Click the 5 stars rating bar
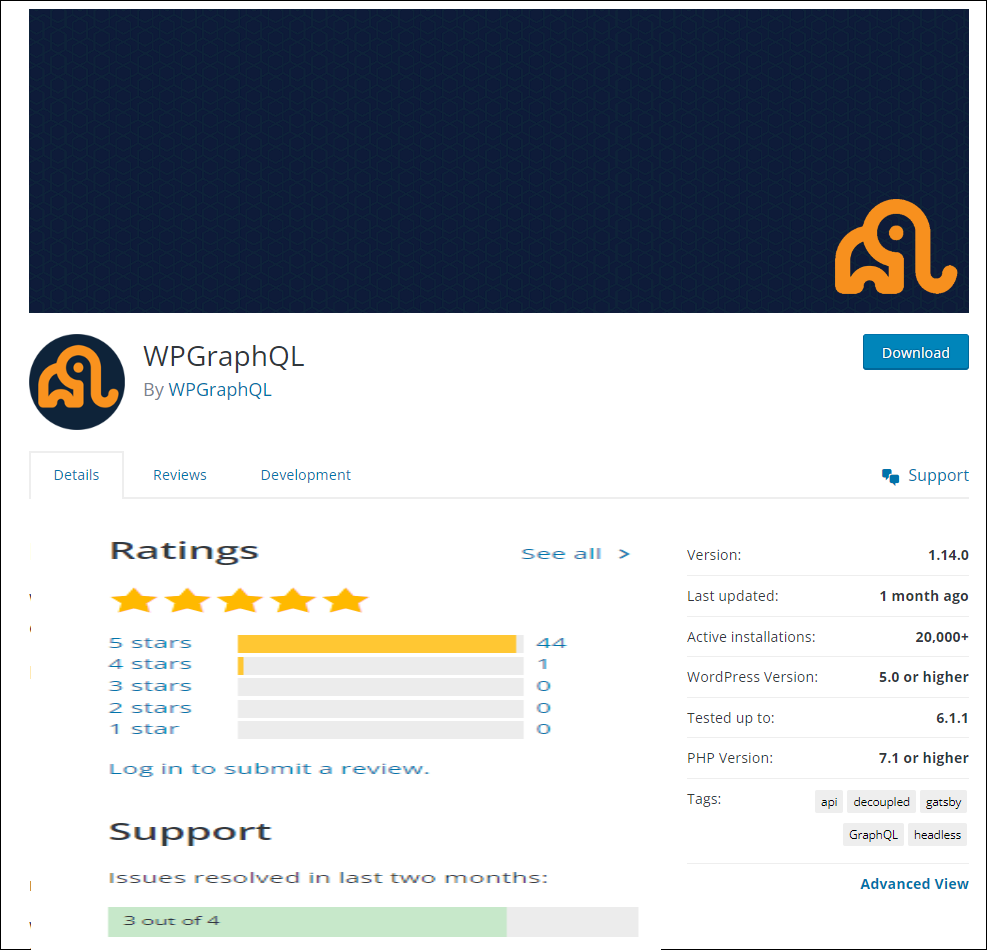987x950 pixels. click(380, 644)
